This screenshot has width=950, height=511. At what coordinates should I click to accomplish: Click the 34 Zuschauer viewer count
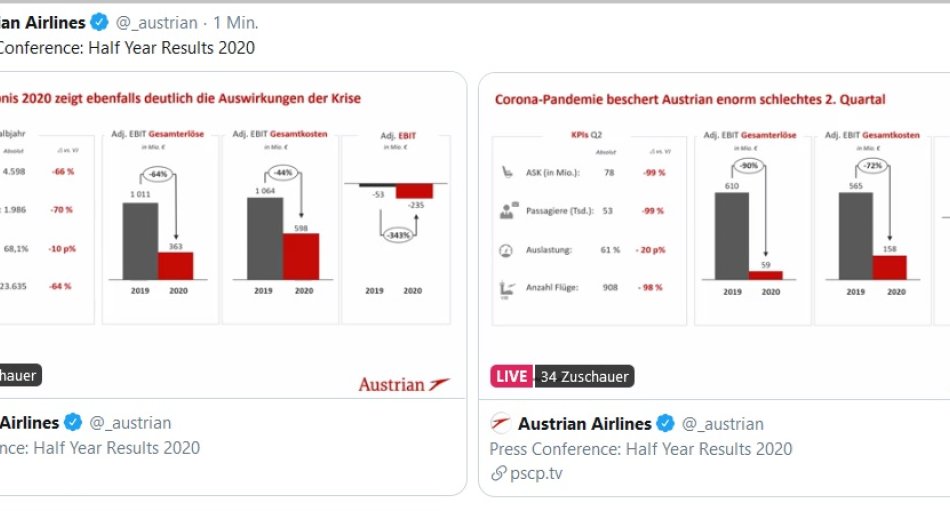[x=584, y=376]
